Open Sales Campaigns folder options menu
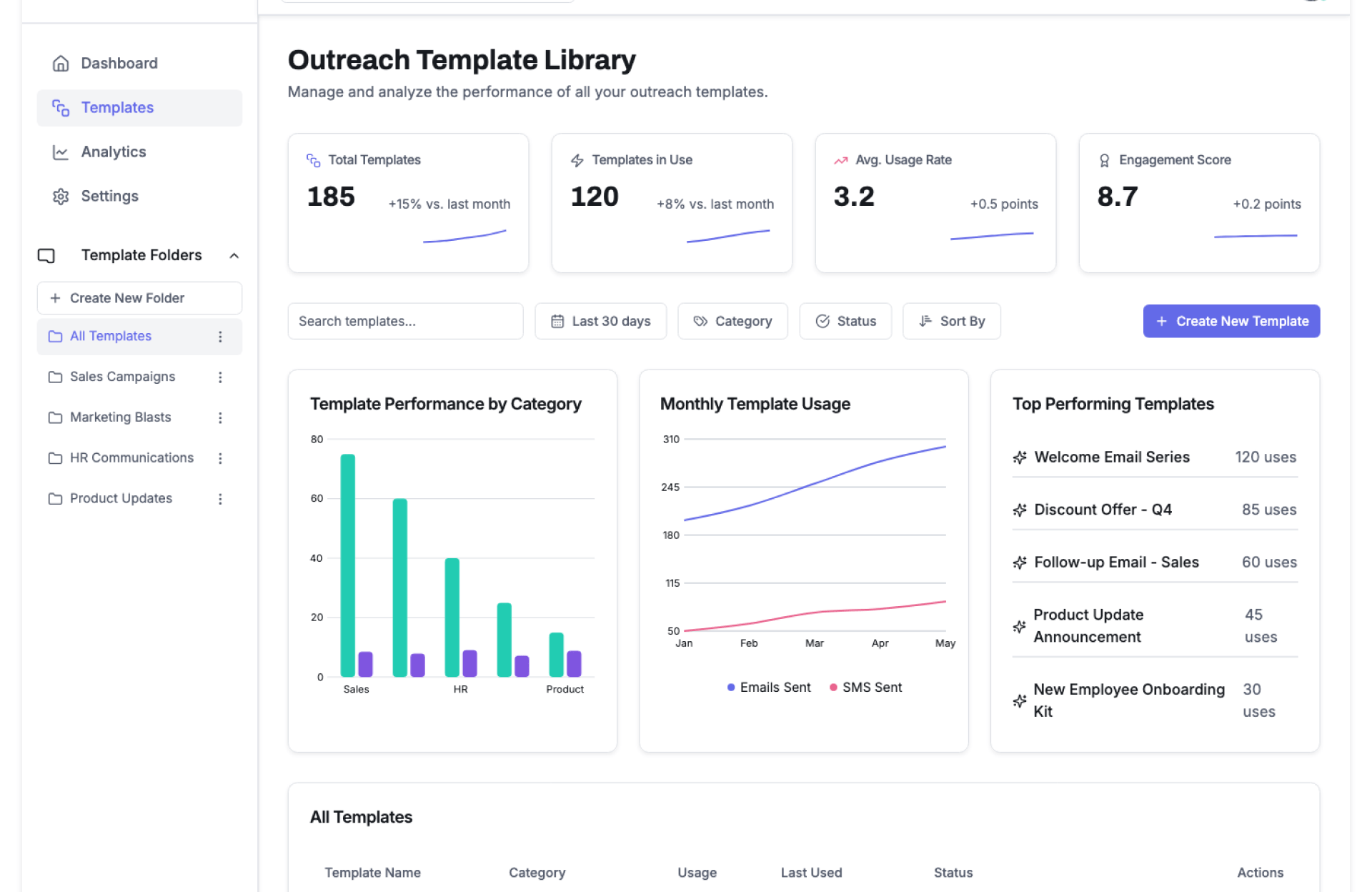 pos(220,377)
